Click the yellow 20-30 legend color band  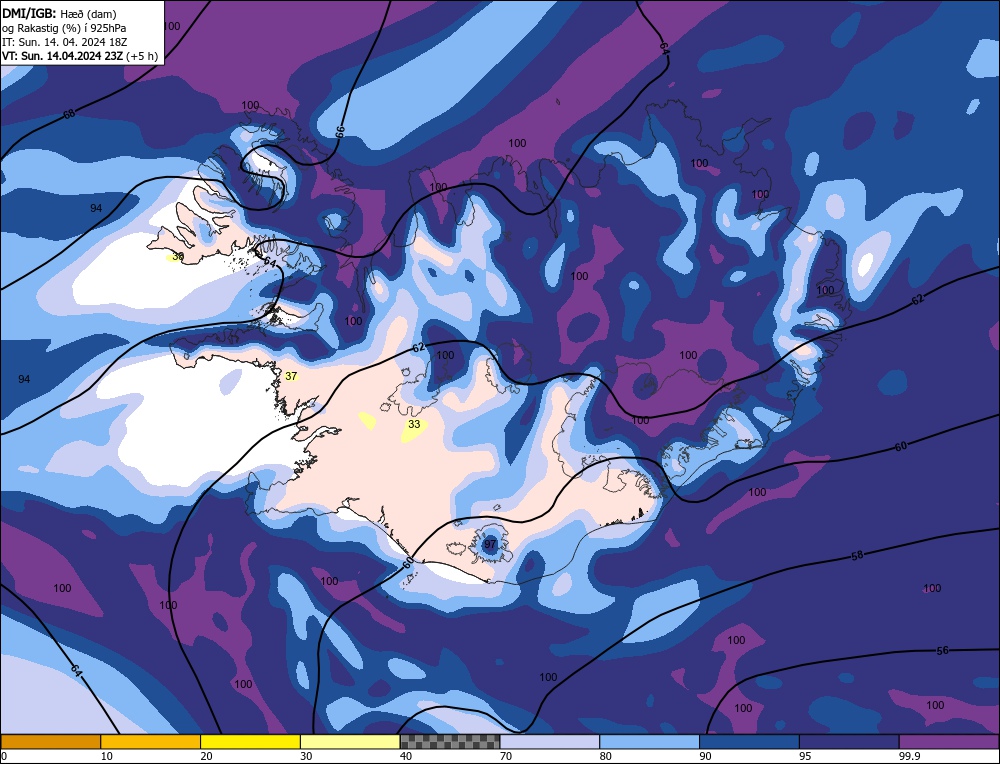click(x=250, y=741)
